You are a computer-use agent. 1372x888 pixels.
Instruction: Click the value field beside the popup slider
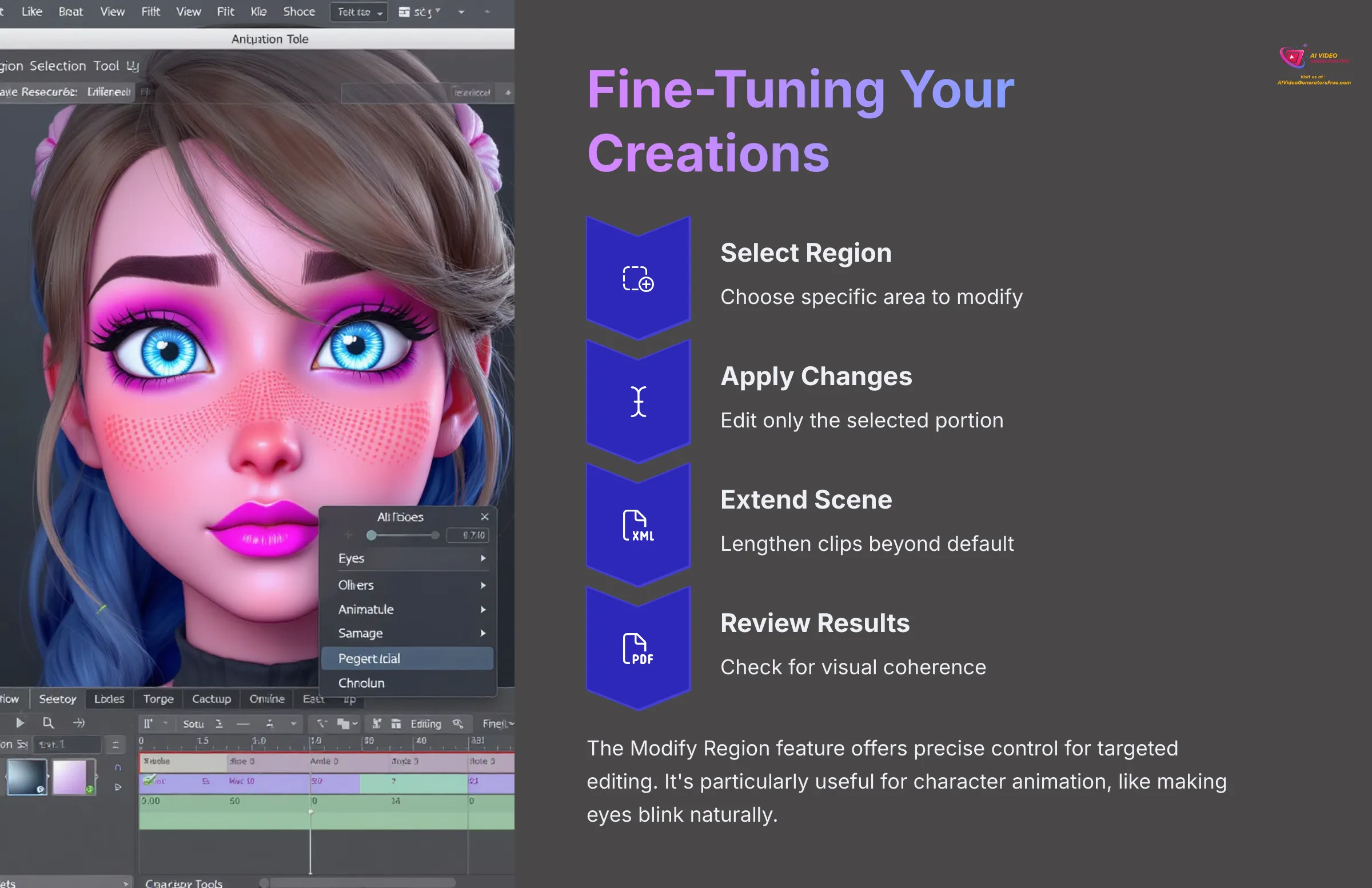click(468, 535)
